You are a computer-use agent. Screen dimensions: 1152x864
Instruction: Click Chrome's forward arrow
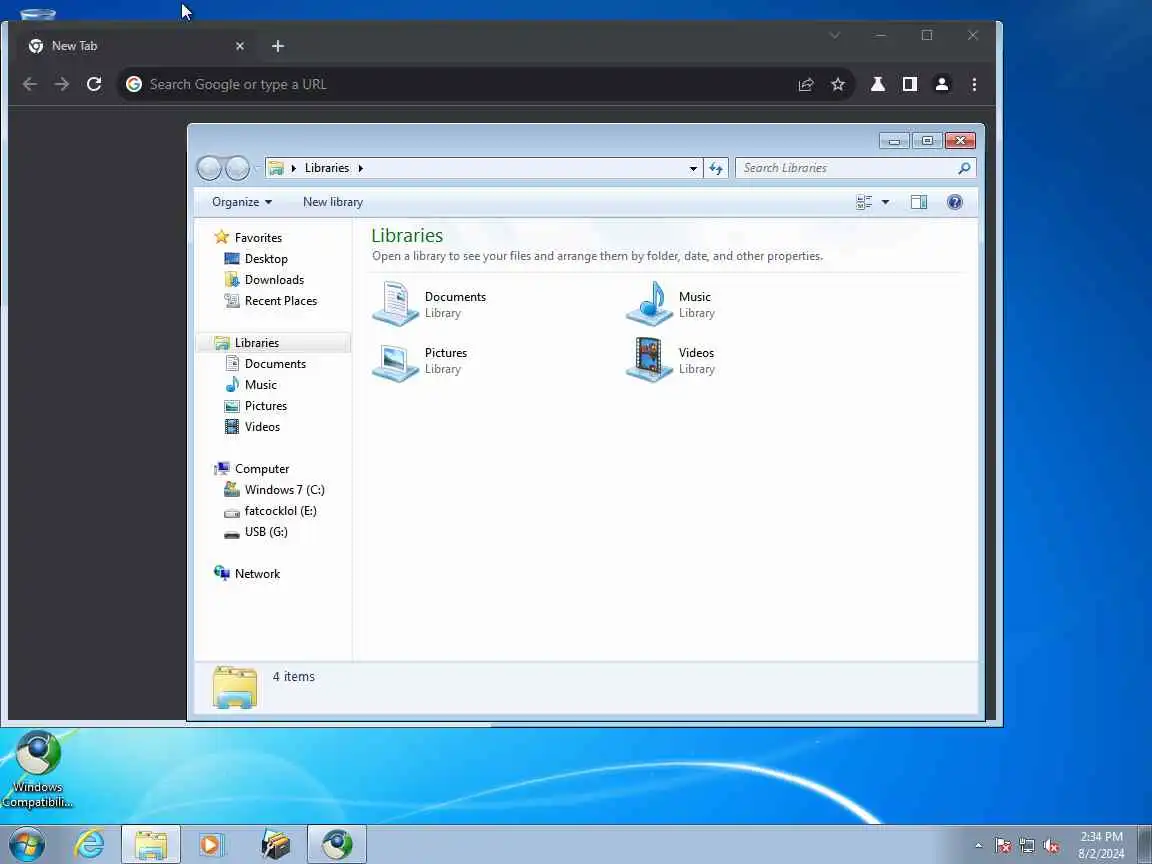click(62, 84)
